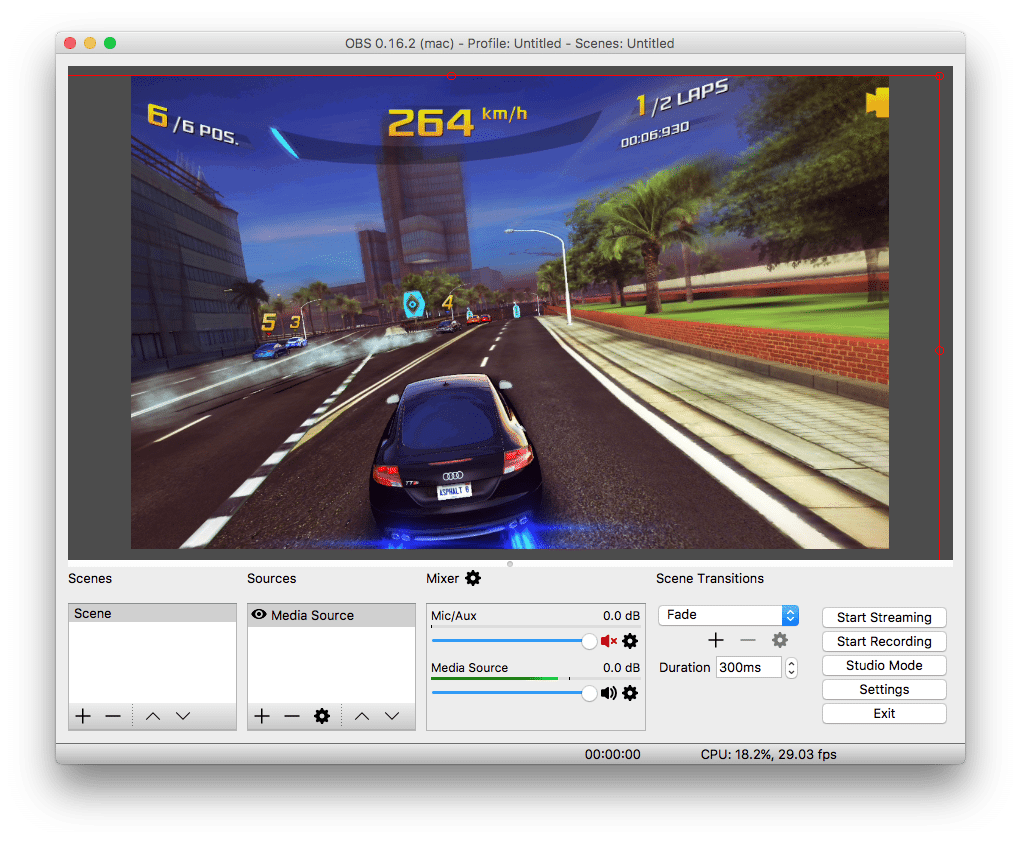1021x844 pixels.
Task: Click the OBS window title text
Action: pos(510,44)
